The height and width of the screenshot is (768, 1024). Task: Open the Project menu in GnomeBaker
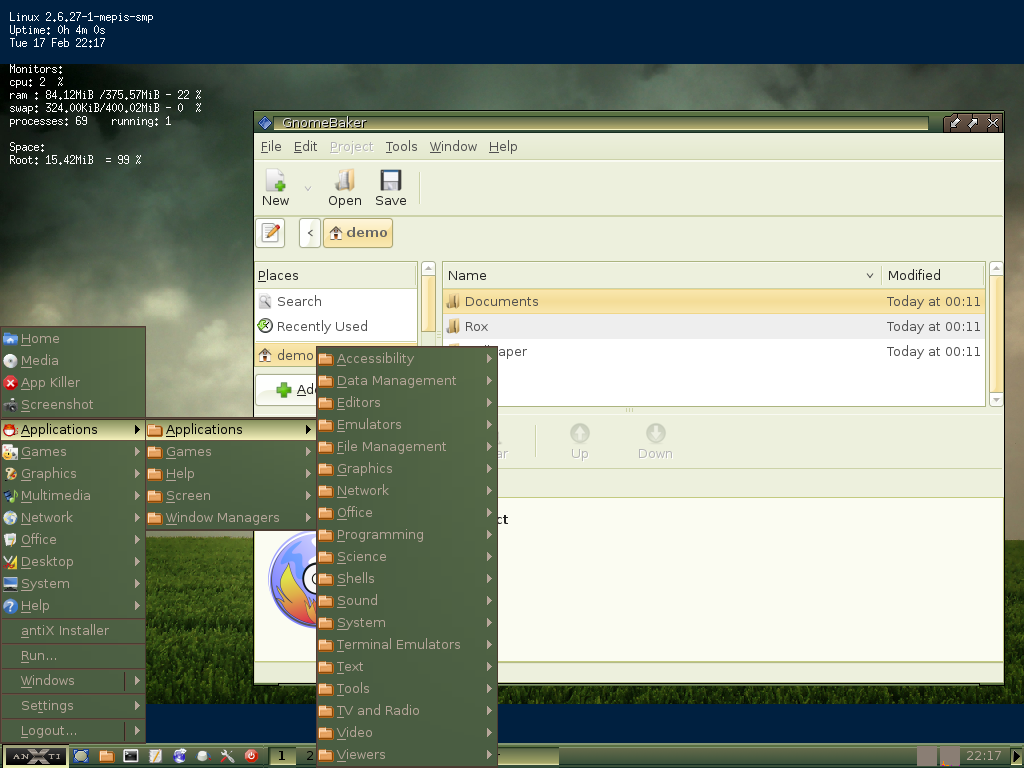tap(351, 147)
